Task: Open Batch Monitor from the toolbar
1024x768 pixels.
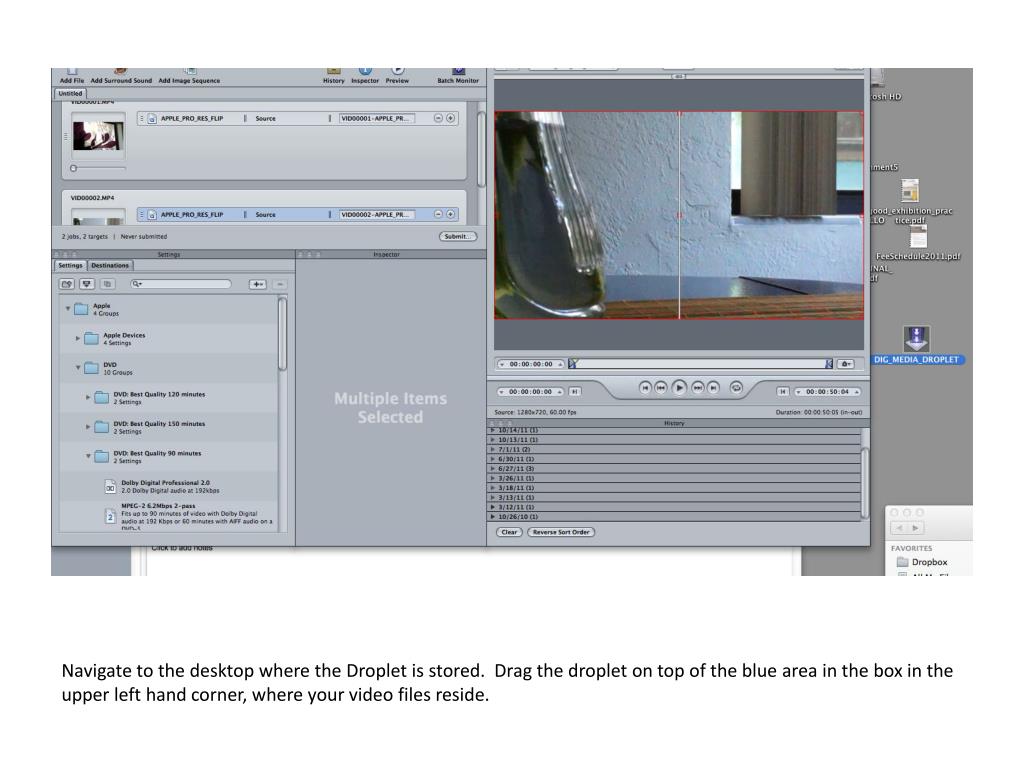Action: [x=458, y=76]
